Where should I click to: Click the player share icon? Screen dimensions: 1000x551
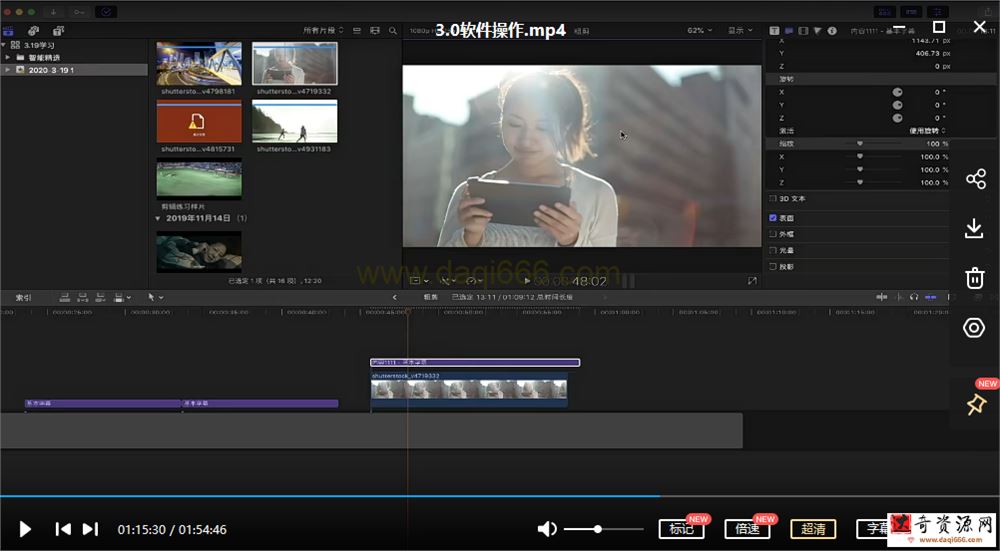(x=975, y=179)
